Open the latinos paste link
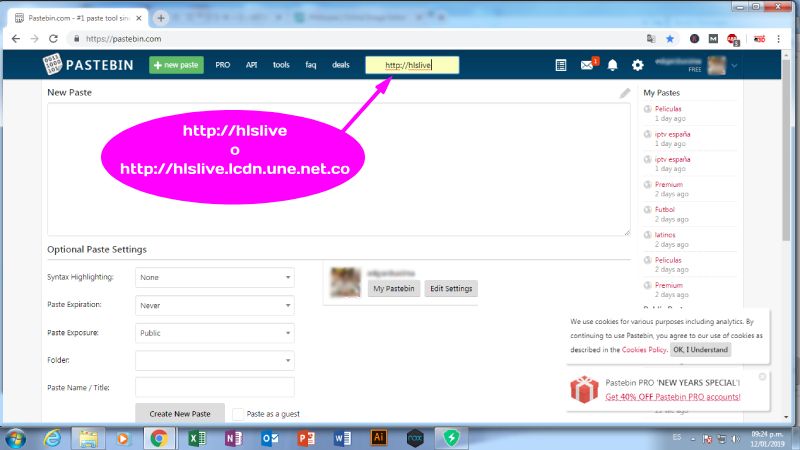The width and height of the screenshot is (800, 450). [665, 235]
